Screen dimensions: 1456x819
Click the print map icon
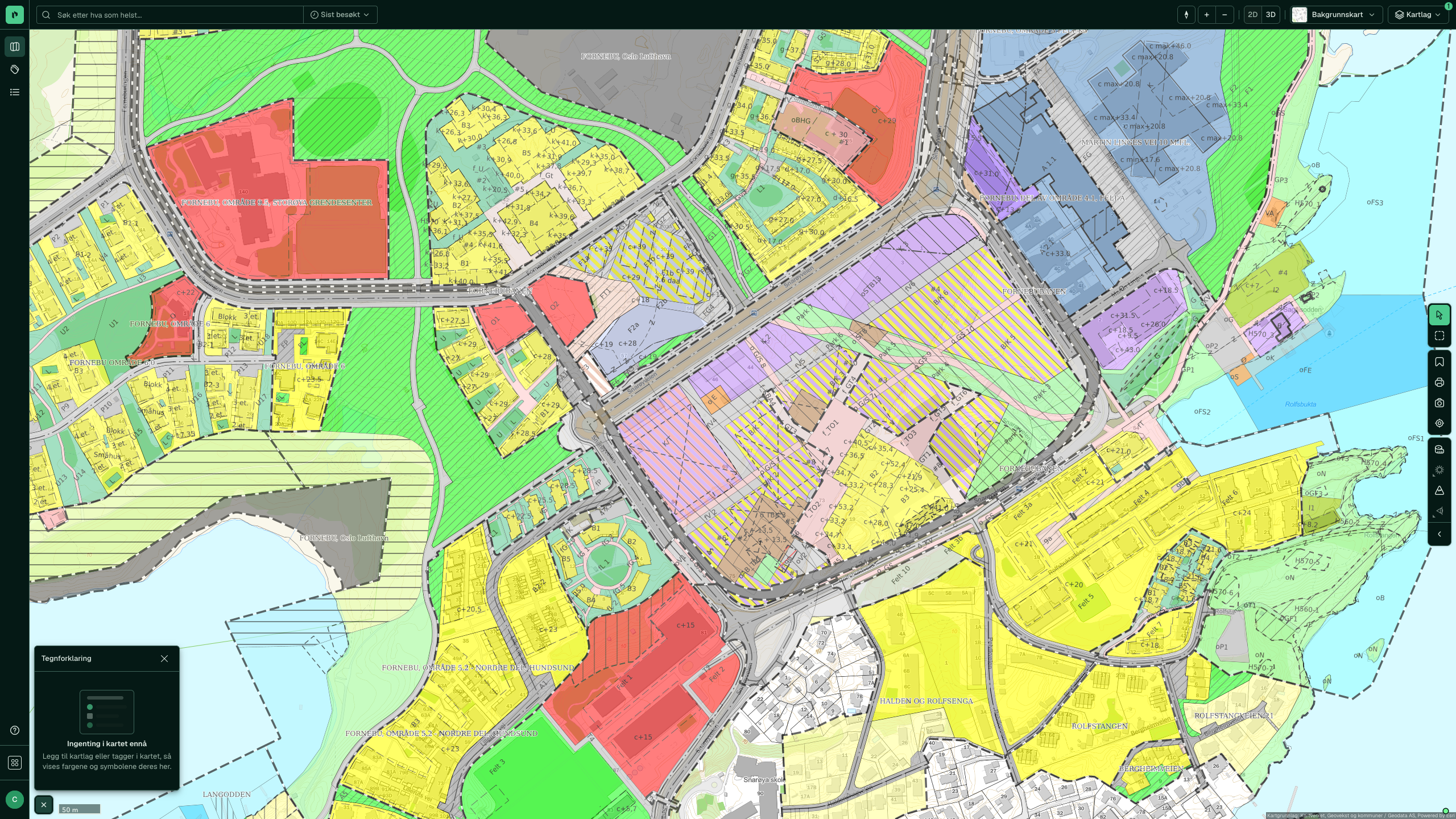1440,382
